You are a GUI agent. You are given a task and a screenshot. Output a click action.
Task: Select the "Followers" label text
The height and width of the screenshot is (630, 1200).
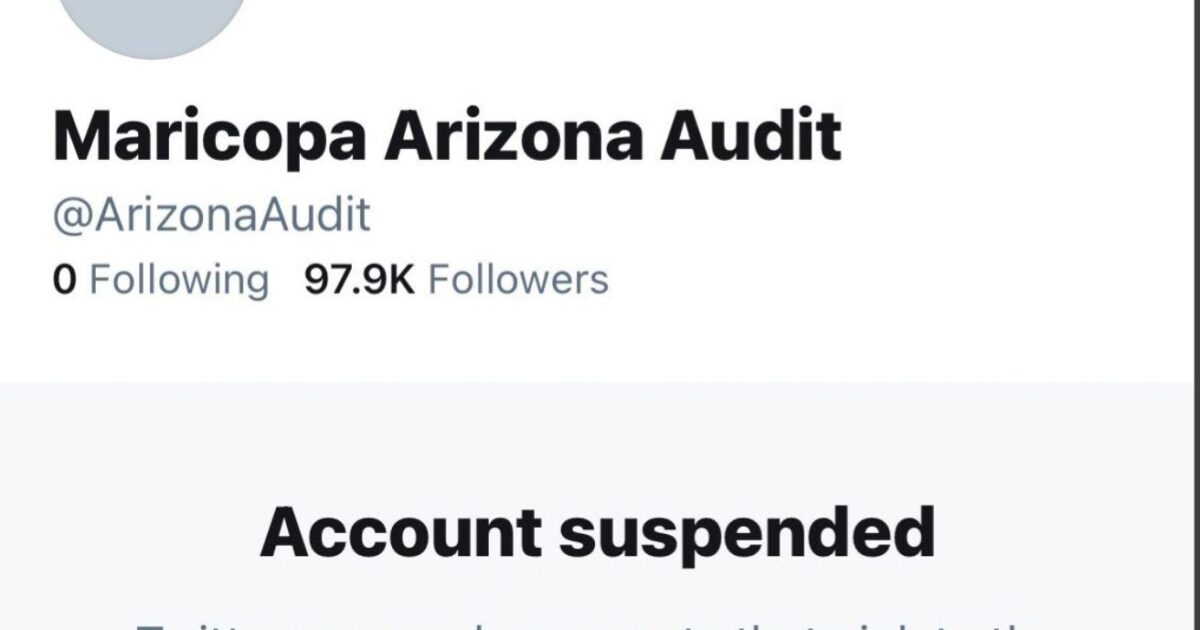pyautogui.click(x=518, y=280)
